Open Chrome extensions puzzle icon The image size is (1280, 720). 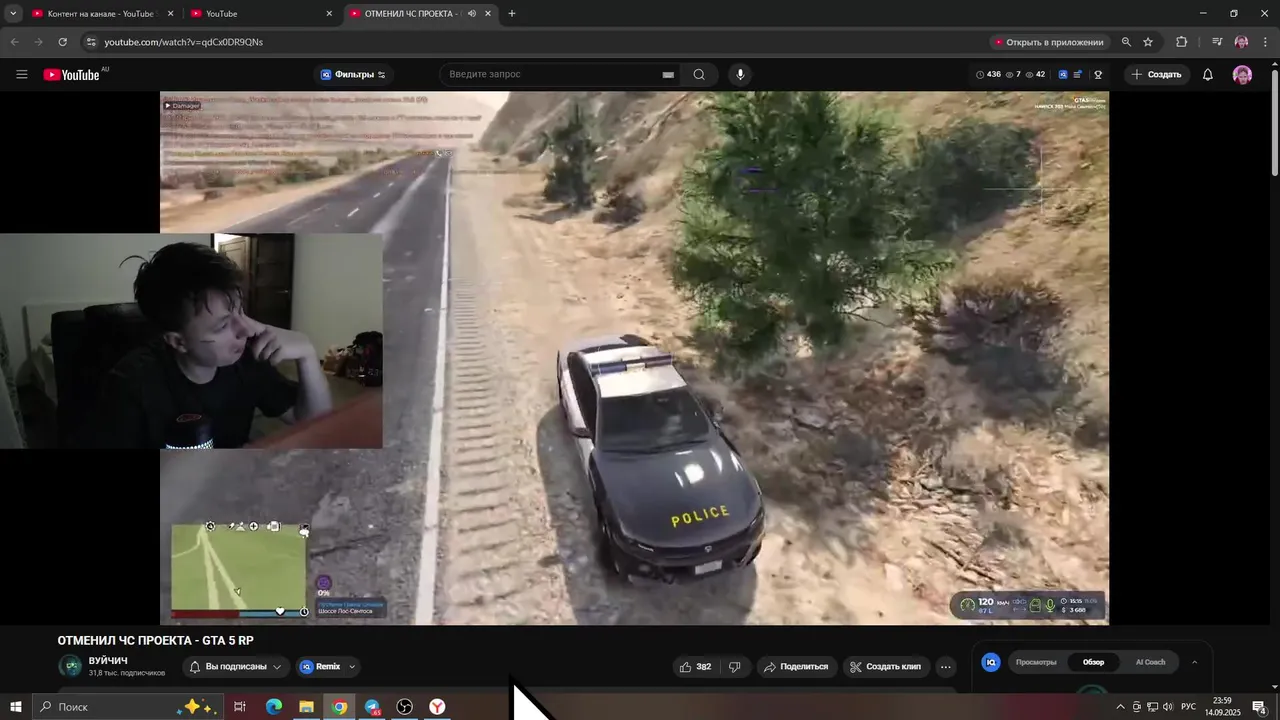1181,42
